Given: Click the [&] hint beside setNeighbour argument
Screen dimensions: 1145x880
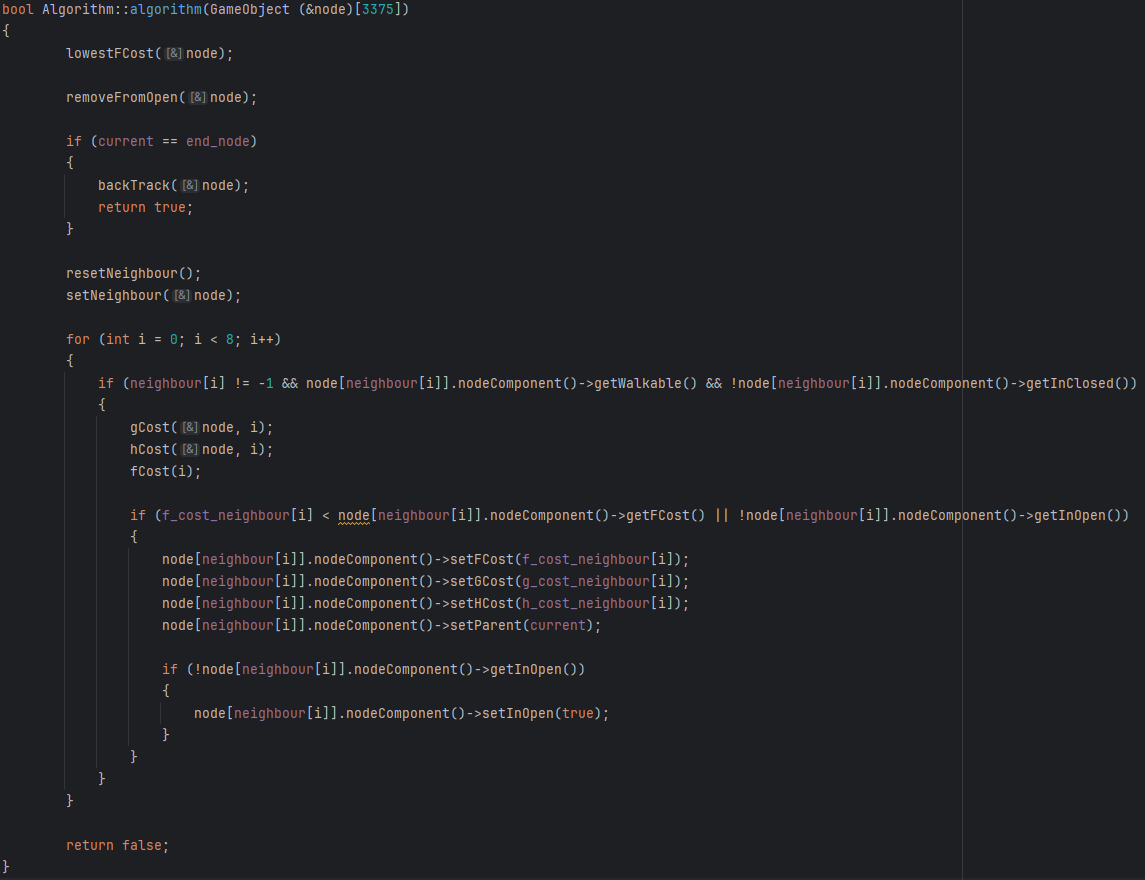Looking at the screenshot, I should [x=182, y=295].
